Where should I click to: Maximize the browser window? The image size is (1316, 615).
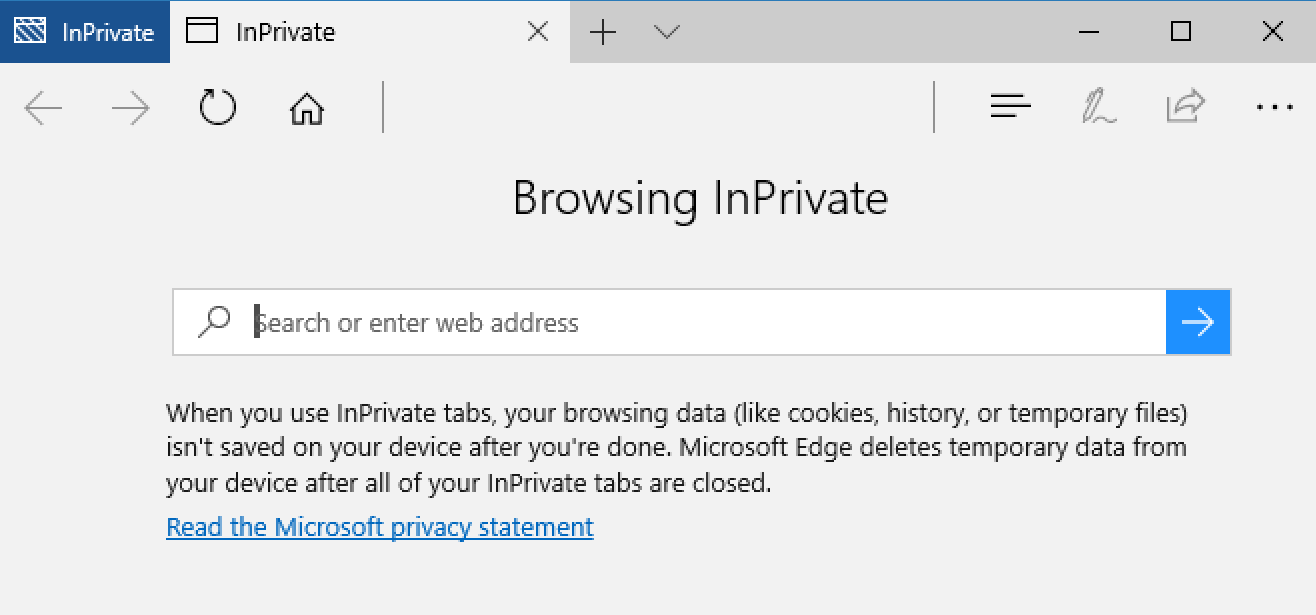point(1181,32)
